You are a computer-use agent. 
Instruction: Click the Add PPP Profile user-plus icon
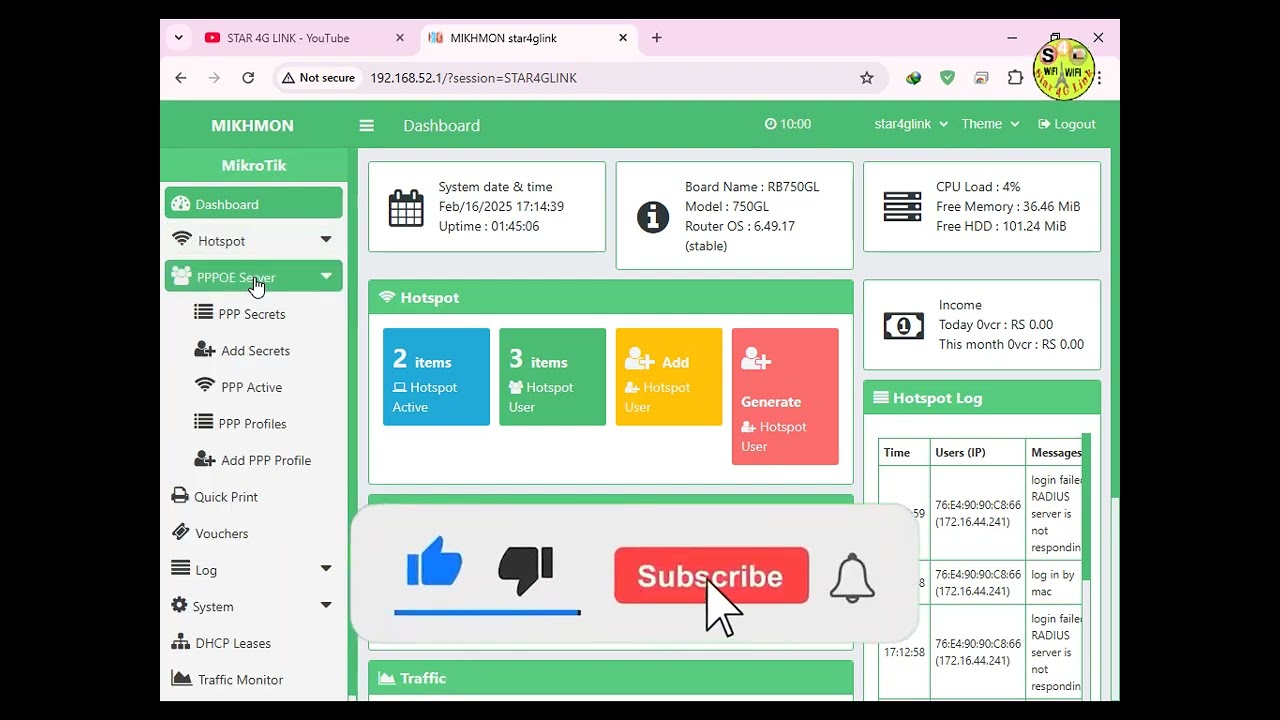pos(205,458)
